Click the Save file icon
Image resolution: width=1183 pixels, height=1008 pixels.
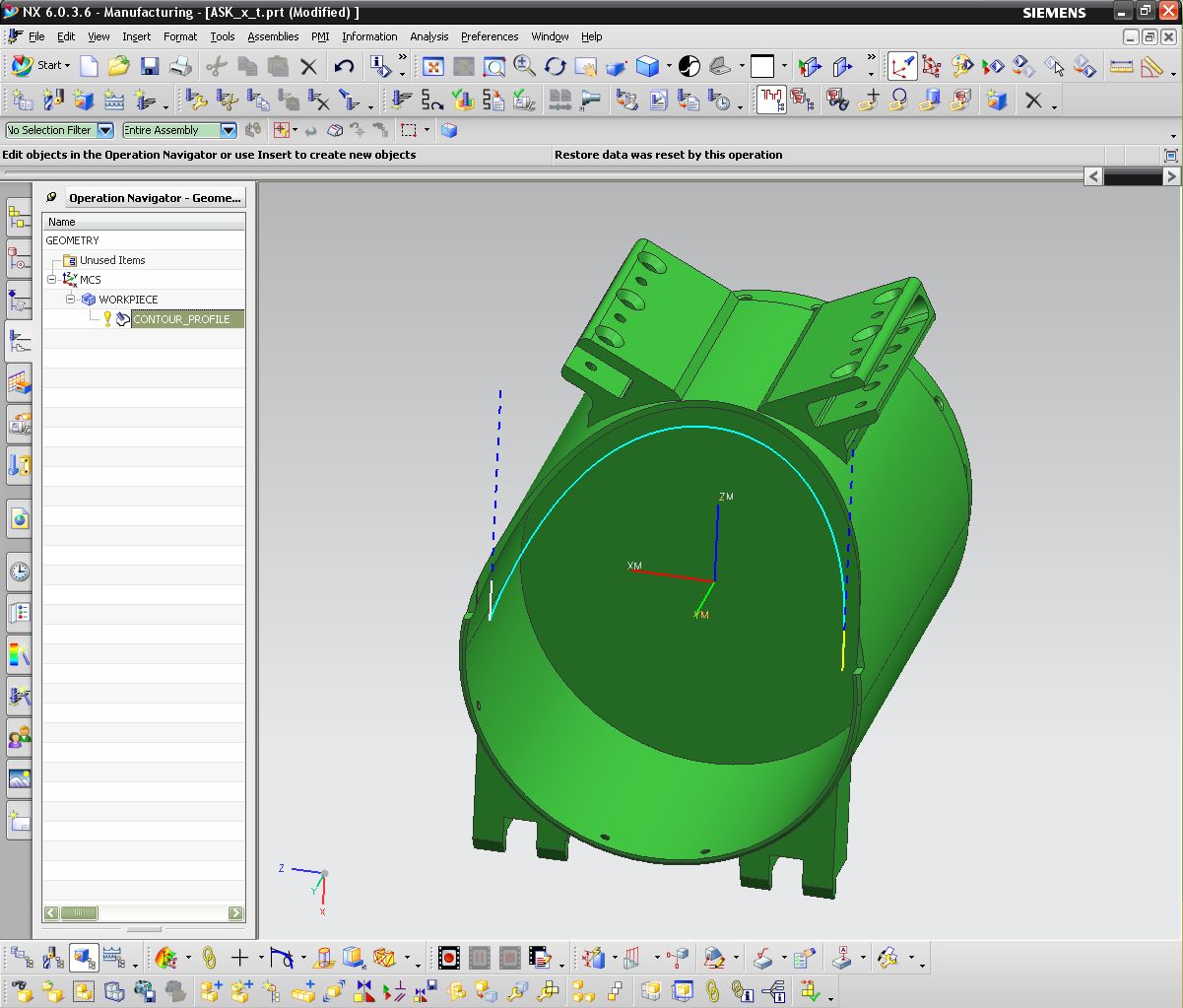[149, 66]
